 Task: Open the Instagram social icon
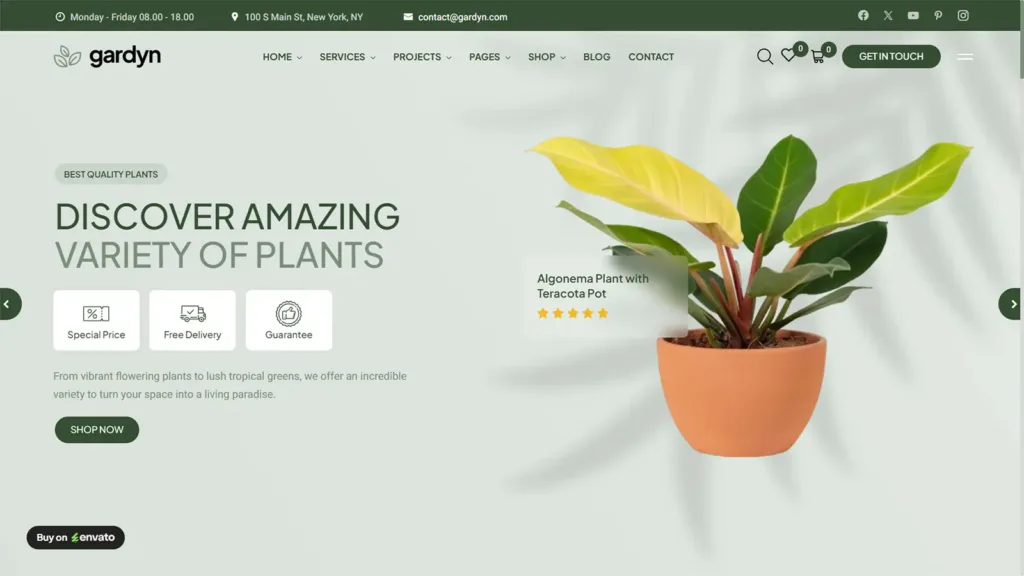[x=963, y=16]
